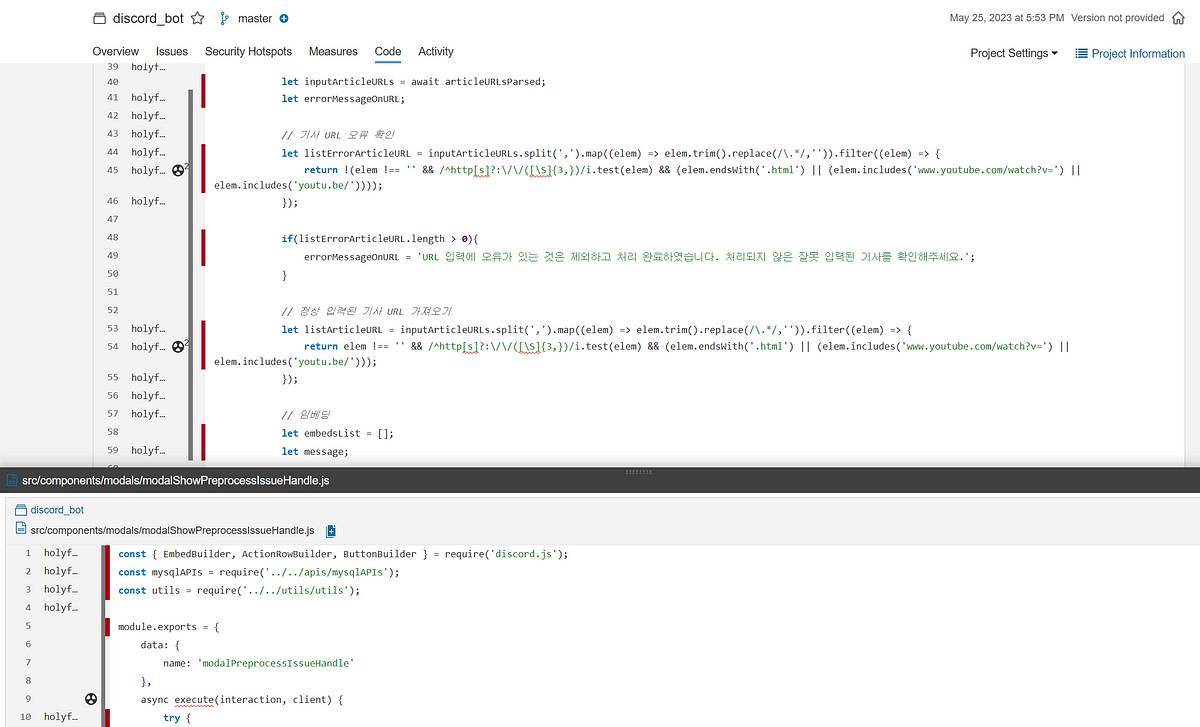The width and height of the screenshot is (1200, 727).
Task: Mark discord_bot as favorite with the star
Action: click(197, 18)
